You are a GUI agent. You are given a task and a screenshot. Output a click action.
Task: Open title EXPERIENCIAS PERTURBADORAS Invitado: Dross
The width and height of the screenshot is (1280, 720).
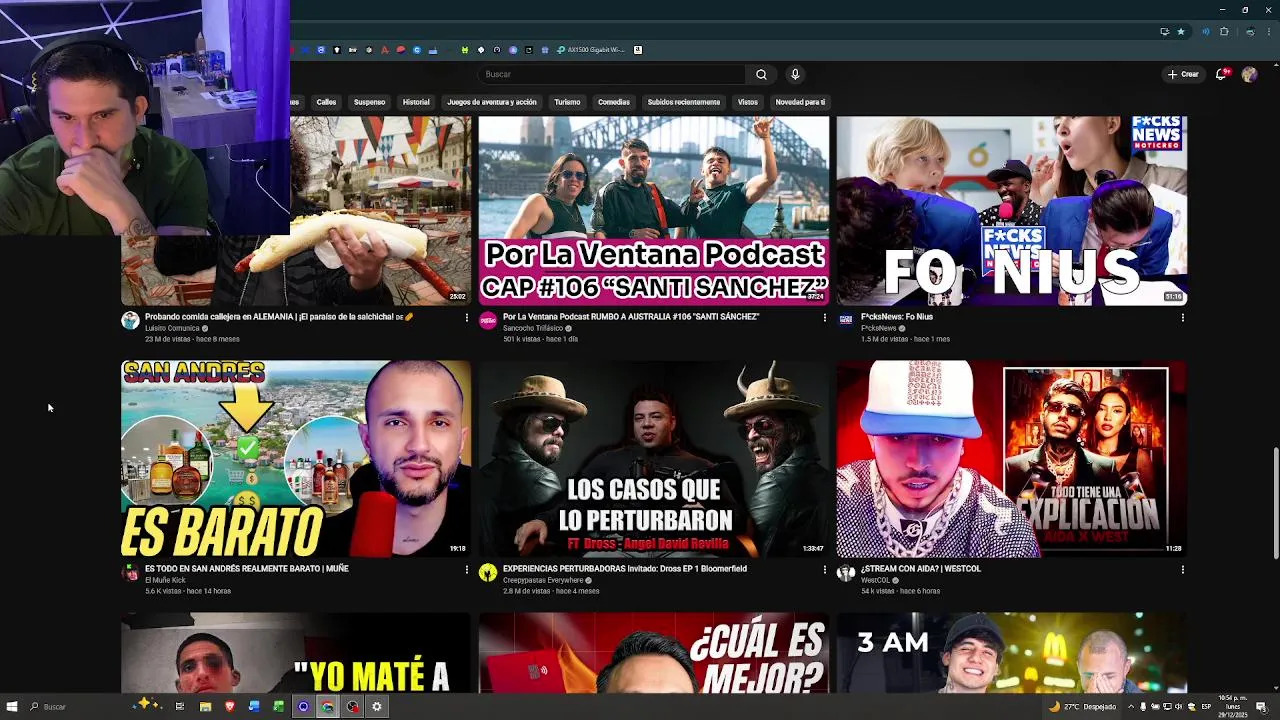coord(625,569)
